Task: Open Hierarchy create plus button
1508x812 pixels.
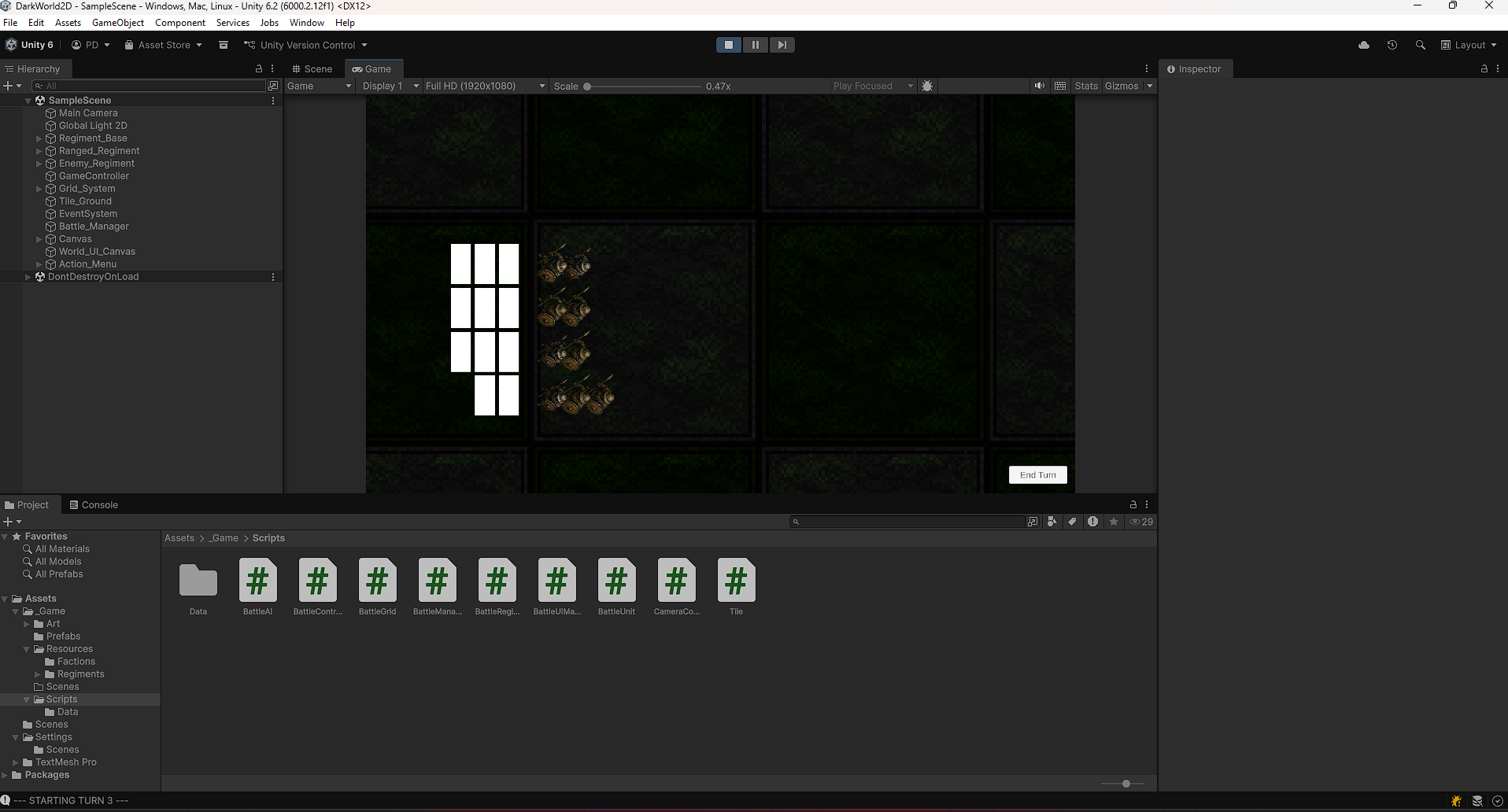Action: pos(13,86)
